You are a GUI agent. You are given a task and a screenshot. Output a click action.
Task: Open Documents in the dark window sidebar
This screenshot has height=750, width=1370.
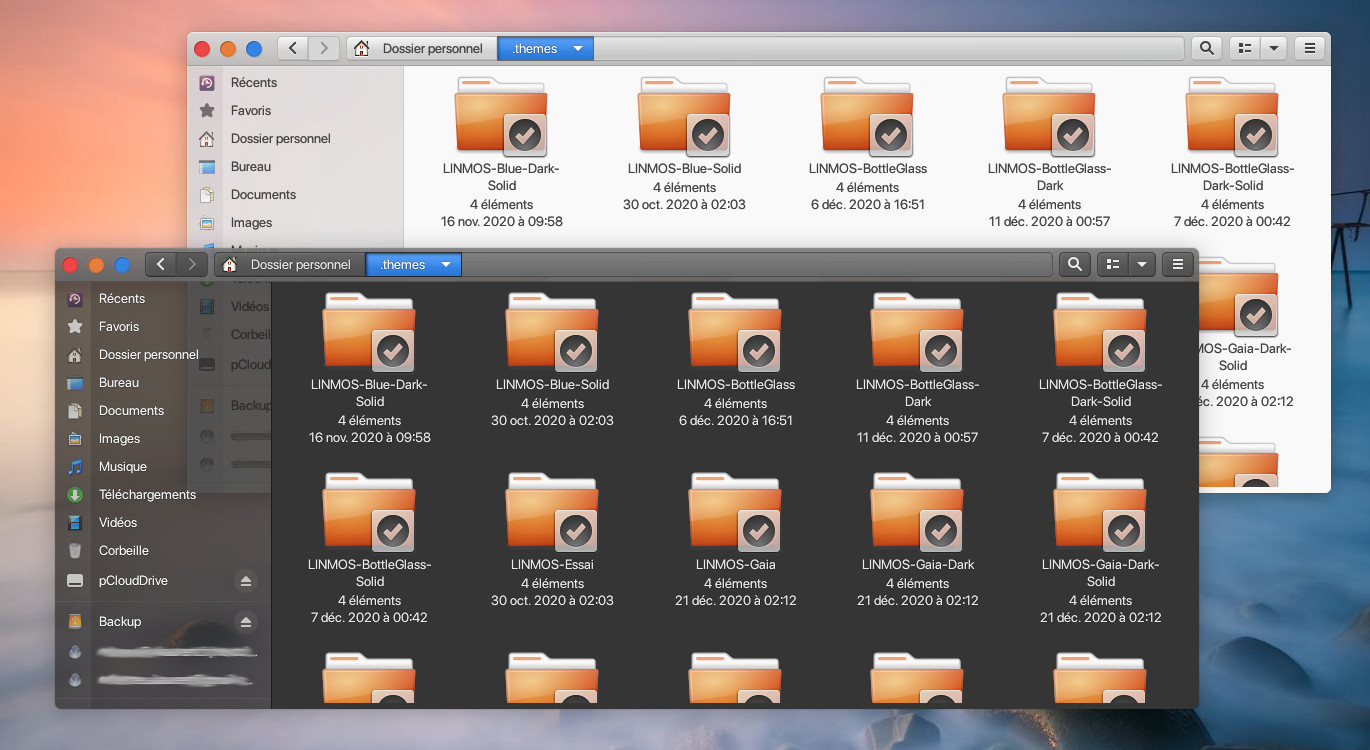tap(162, 411)
